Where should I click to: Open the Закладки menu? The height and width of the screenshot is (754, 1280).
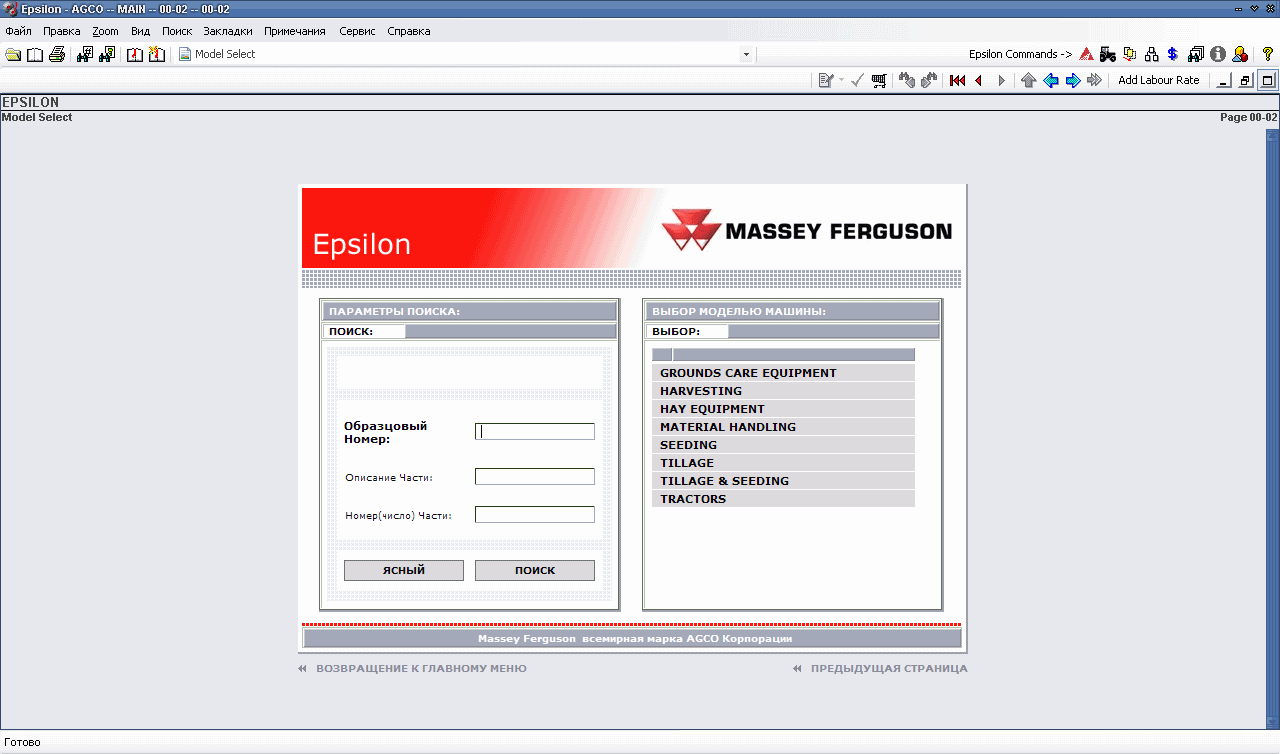click(x=228, y=31)
